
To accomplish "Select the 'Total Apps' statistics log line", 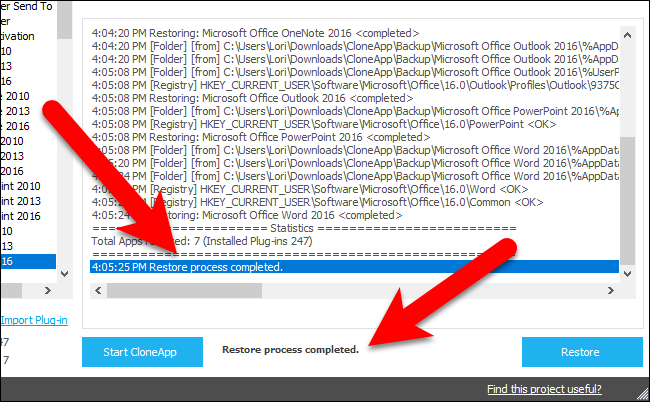I will click(202, 241).
